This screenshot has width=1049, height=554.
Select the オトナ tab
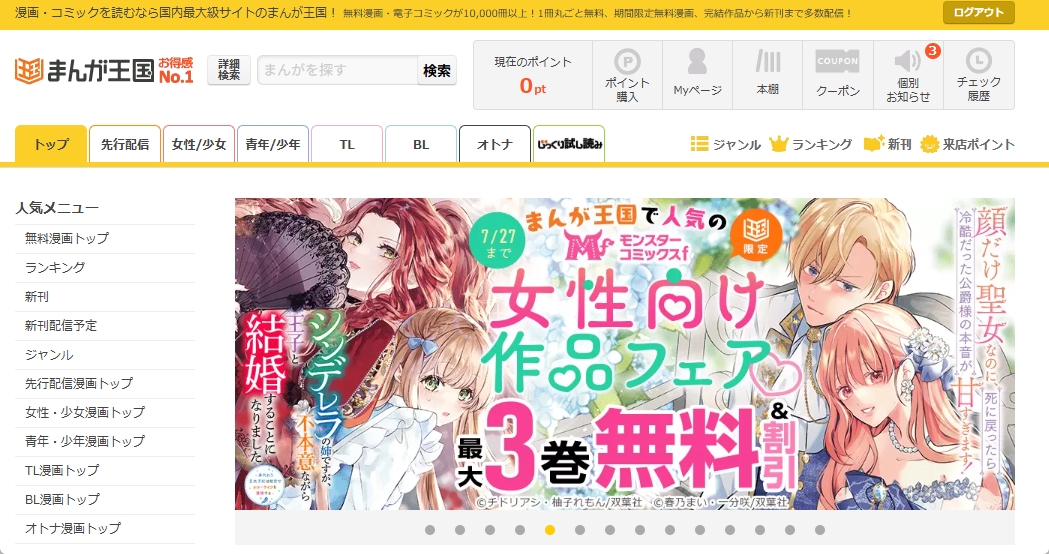[x=495, y=144]
